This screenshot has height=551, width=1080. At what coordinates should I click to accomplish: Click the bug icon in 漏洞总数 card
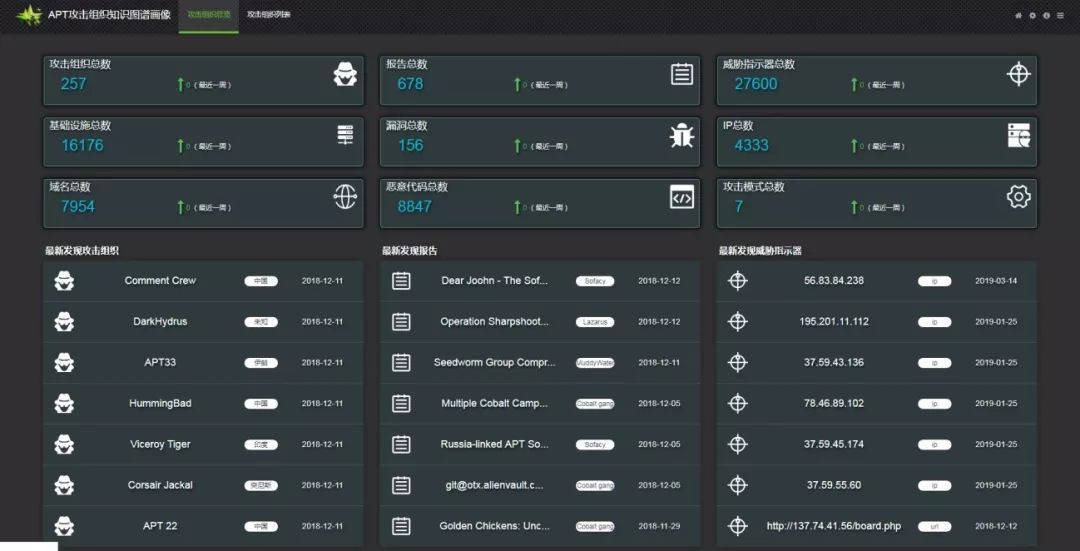click(x=682, y=135)
